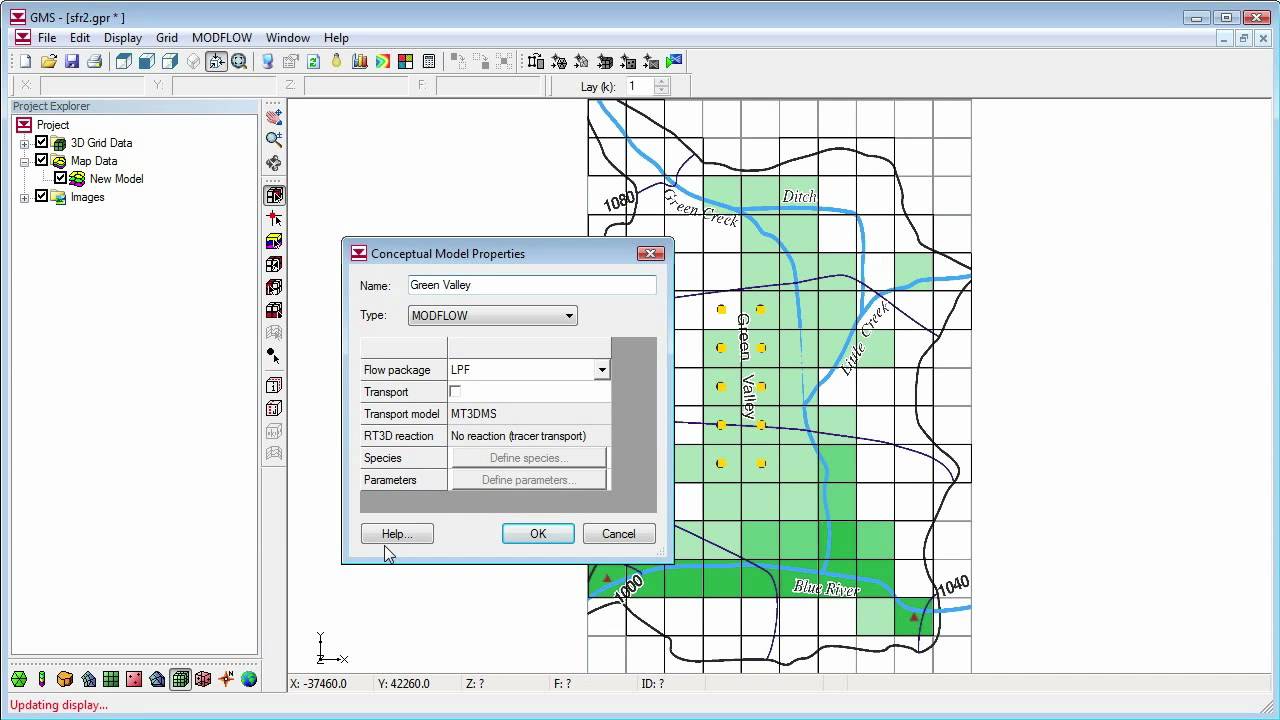Switch to the GIS module globe icon
This screenshot has width=1280, height=720.
(x=249, y=680)
